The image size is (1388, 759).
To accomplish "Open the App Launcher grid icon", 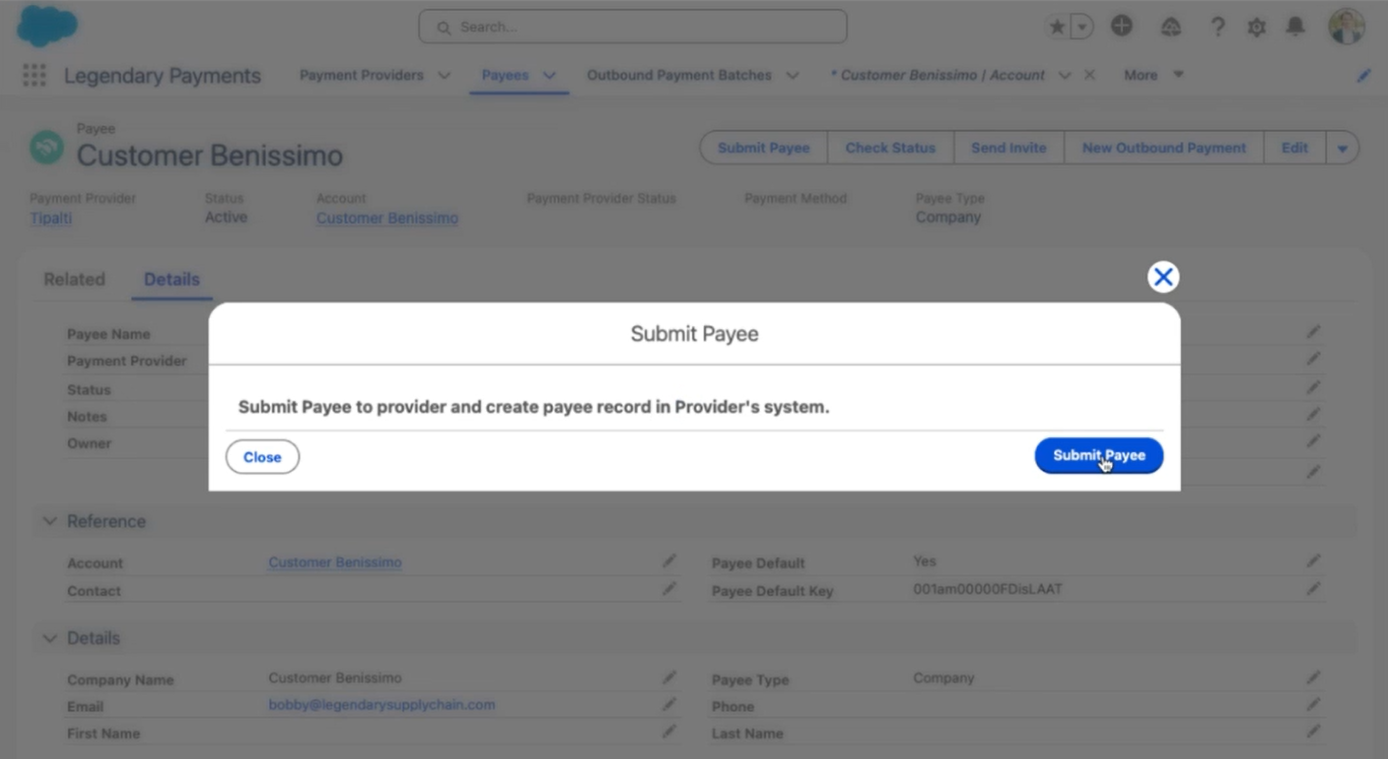I will click(34, 76).
